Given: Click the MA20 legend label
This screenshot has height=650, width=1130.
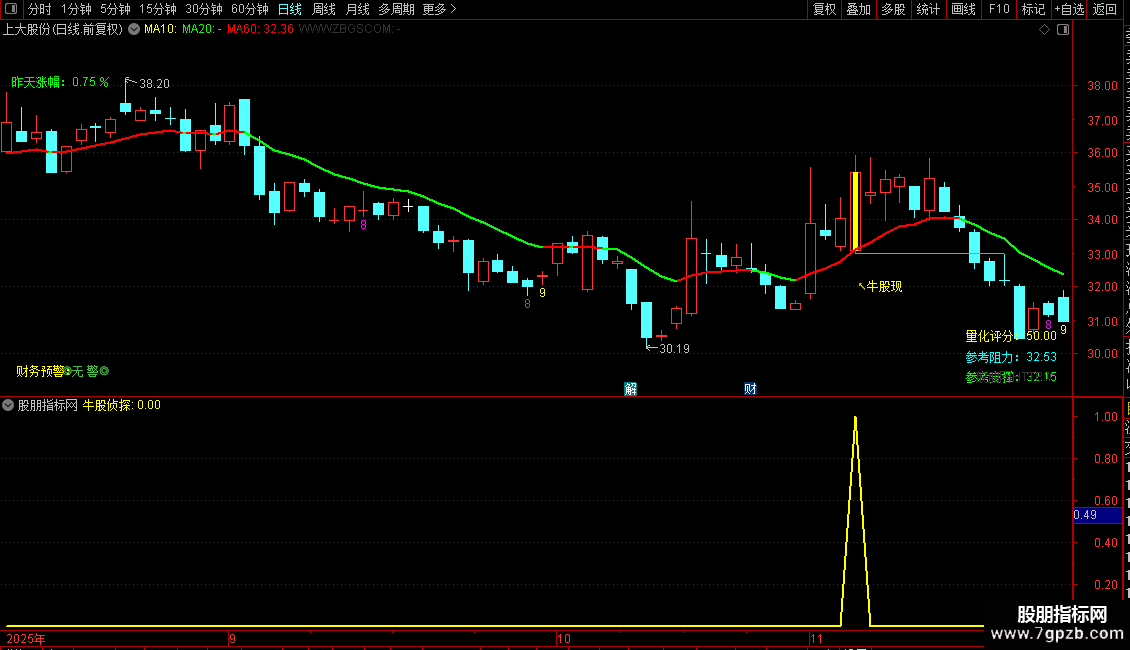Looking at the screenshot, I should click(x=201, y=29).
